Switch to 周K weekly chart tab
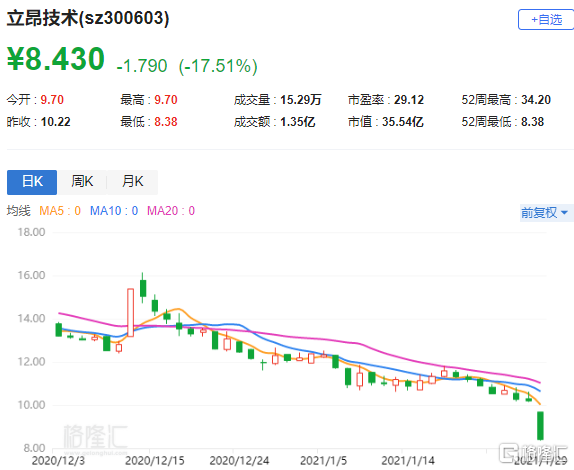This screenshot has width=574, height=470. (x=82, y=182)
